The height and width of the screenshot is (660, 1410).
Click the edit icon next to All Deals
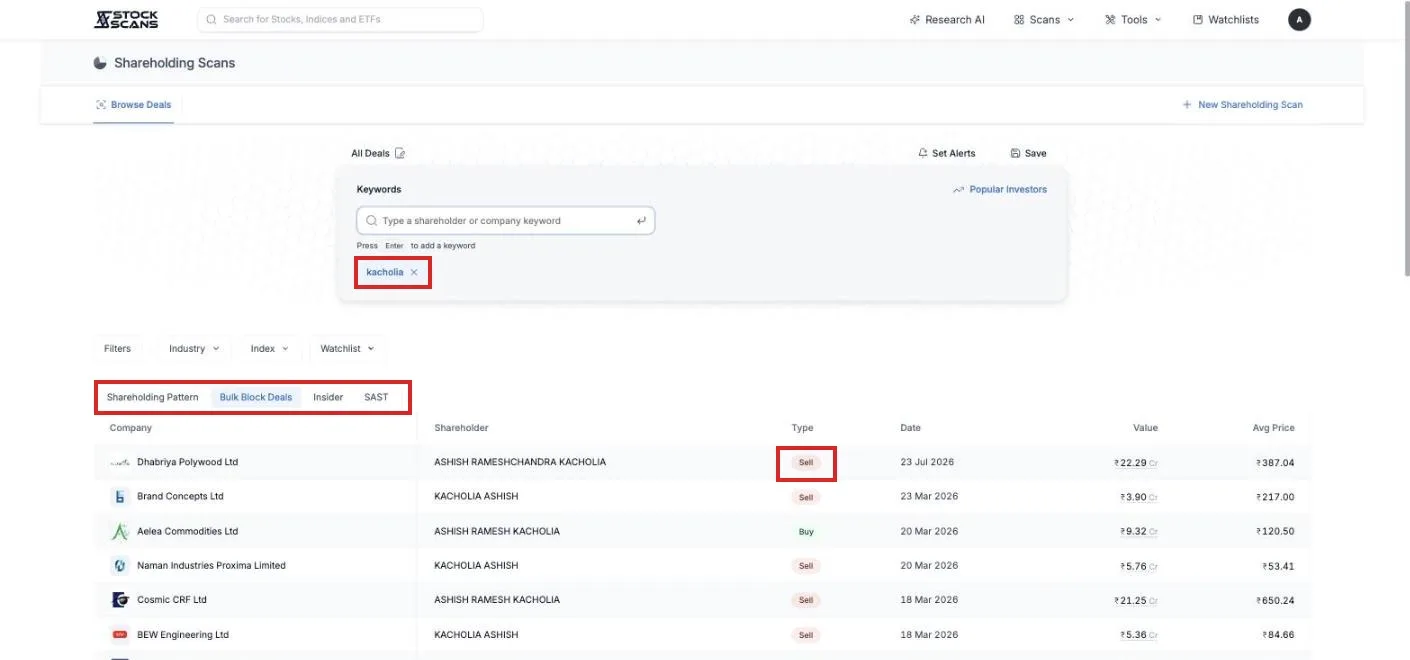point(400,153)
